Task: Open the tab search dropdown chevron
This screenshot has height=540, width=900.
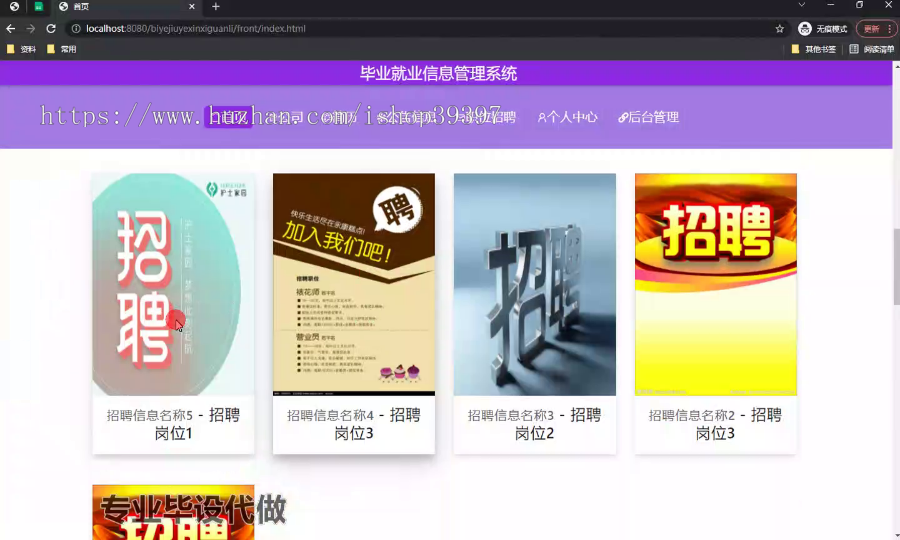Action: coord(802,5)
